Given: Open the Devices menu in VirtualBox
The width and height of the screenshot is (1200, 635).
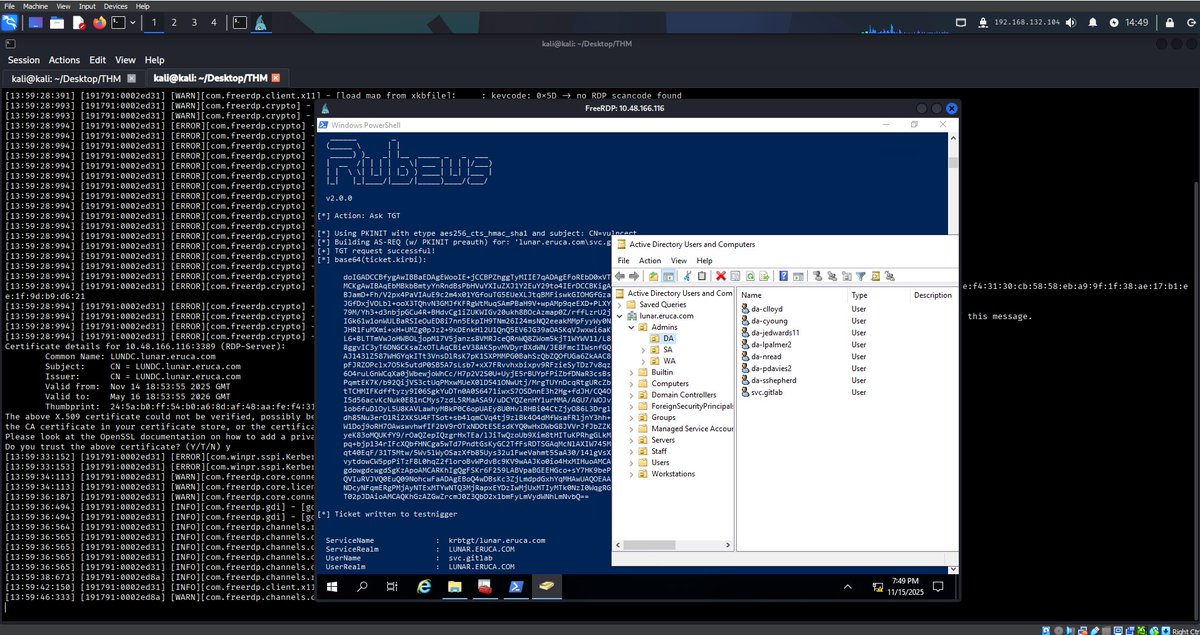Looking at the screenshot, I should click(x=115, y=4).
